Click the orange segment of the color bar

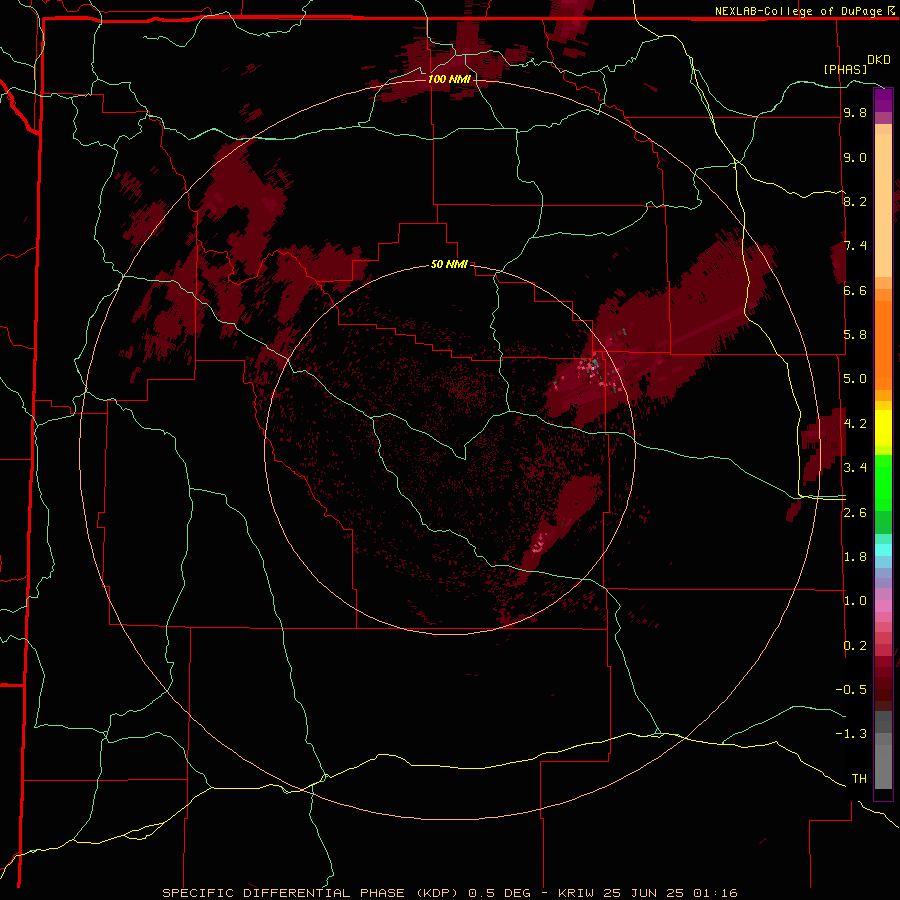(x=883, y=346)
